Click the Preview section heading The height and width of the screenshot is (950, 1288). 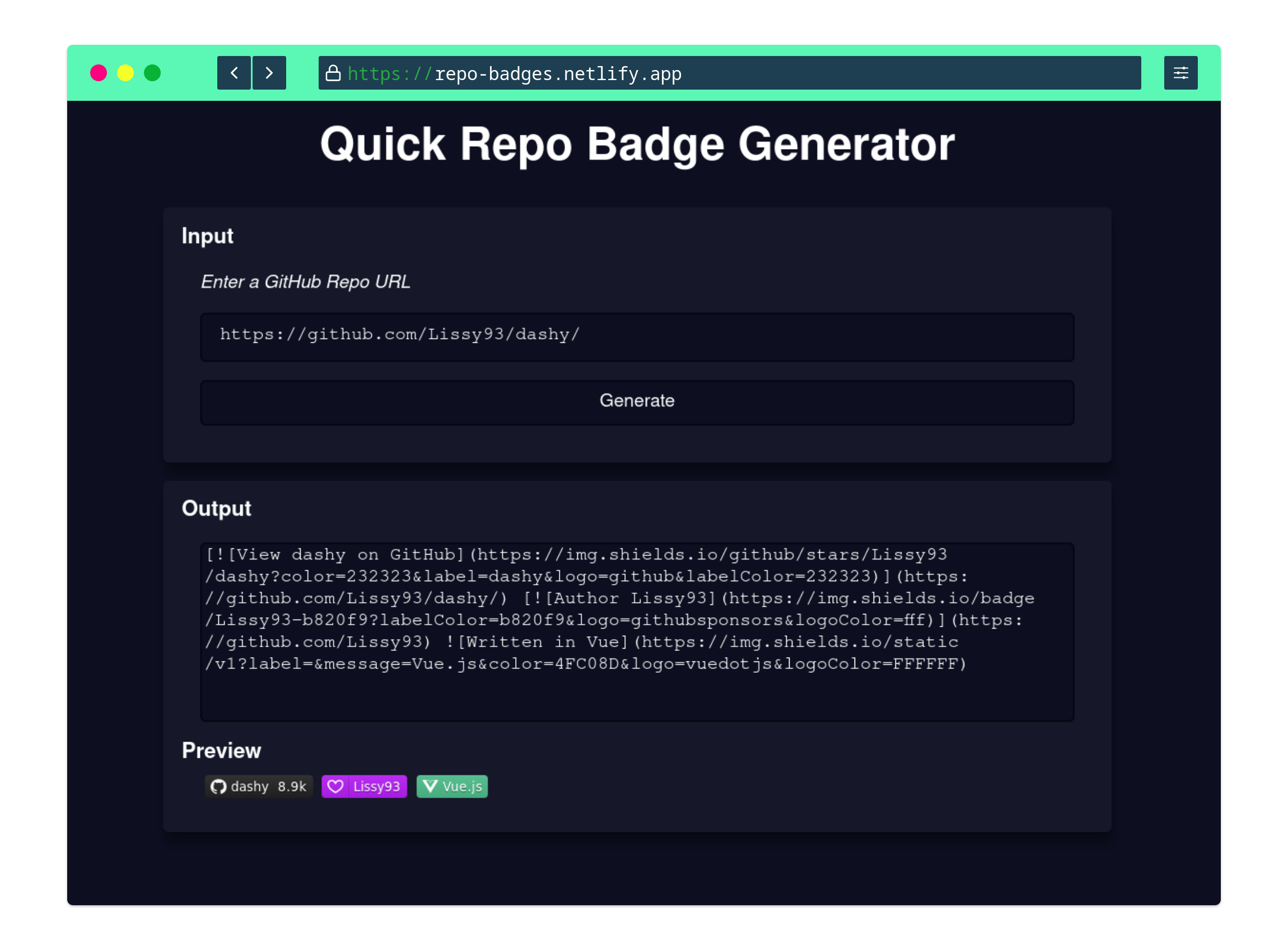pyautogui.click(x=221, y=751)
